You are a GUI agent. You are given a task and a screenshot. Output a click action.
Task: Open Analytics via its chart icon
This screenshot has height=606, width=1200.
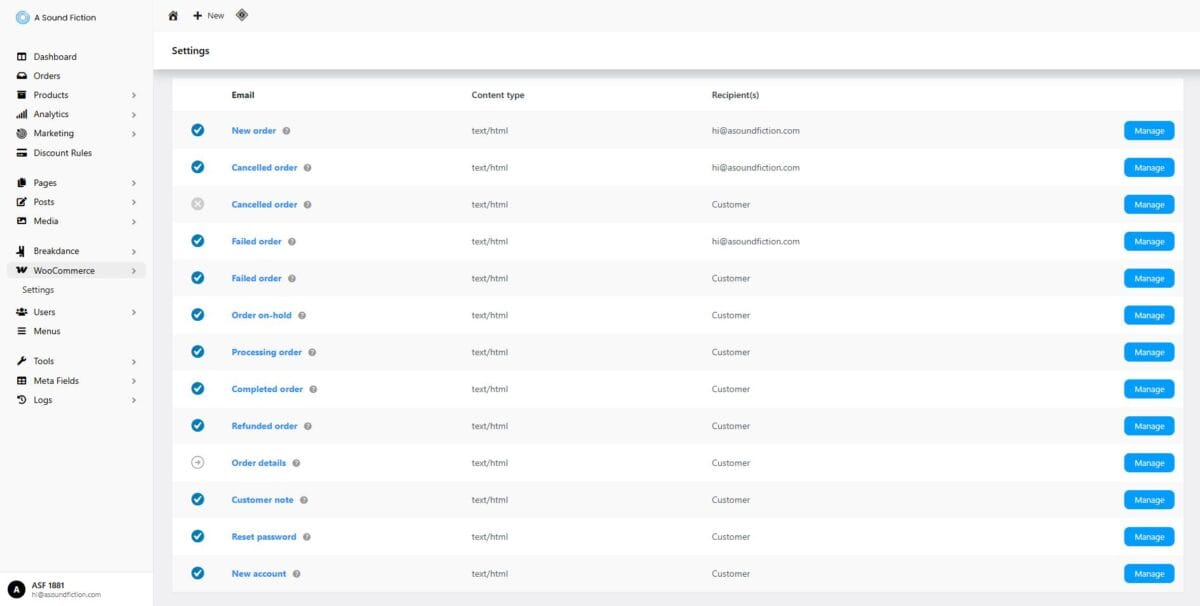point(22,113)
